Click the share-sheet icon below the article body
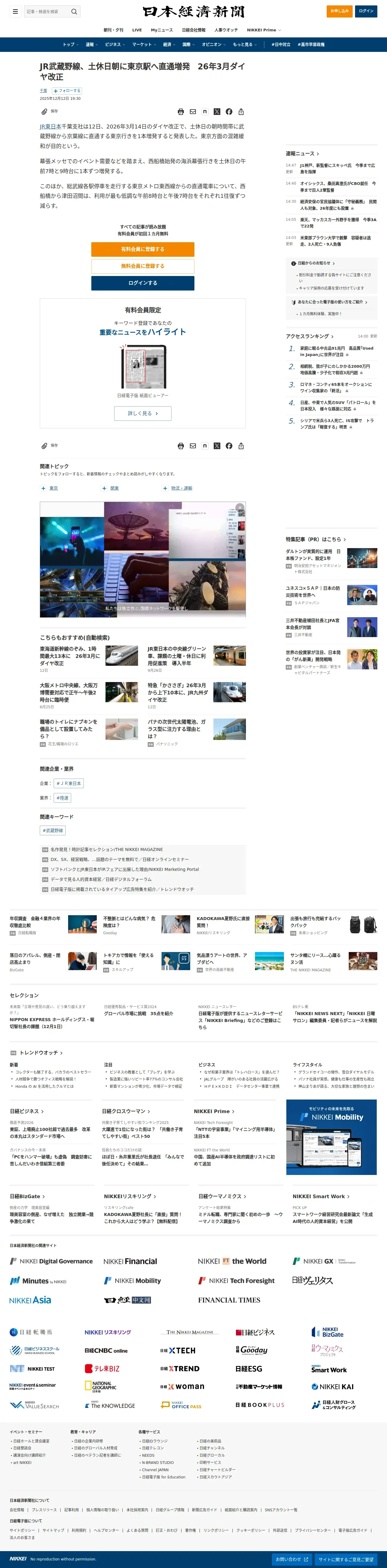This screenshot has height=1568, width=387. 241,446
